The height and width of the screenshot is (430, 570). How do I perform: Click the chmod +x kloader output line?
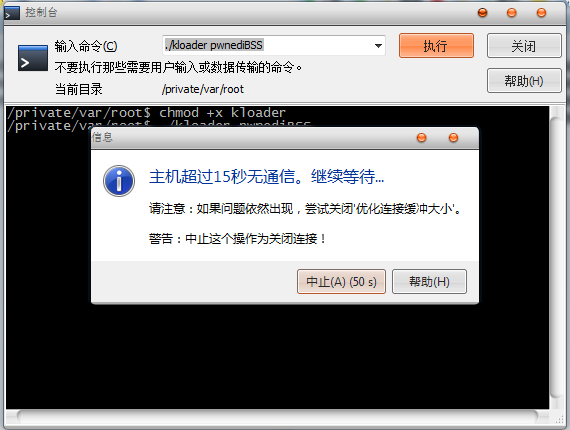[x=146, y=113]
